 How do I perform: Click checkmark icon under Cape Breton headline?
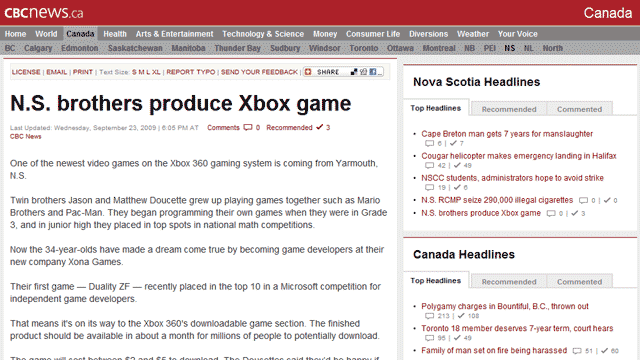[x=453, y=143]
